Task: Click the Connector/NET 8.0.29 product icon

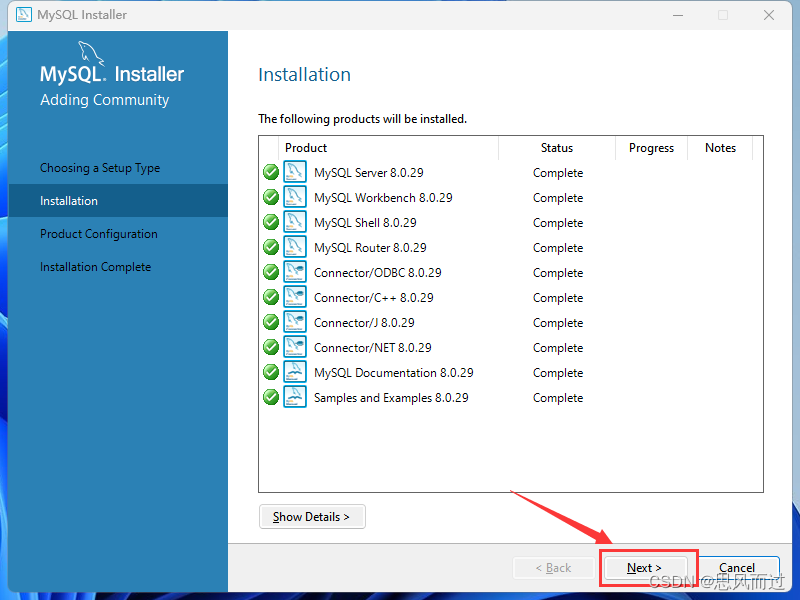Action: tap(295, 347)
